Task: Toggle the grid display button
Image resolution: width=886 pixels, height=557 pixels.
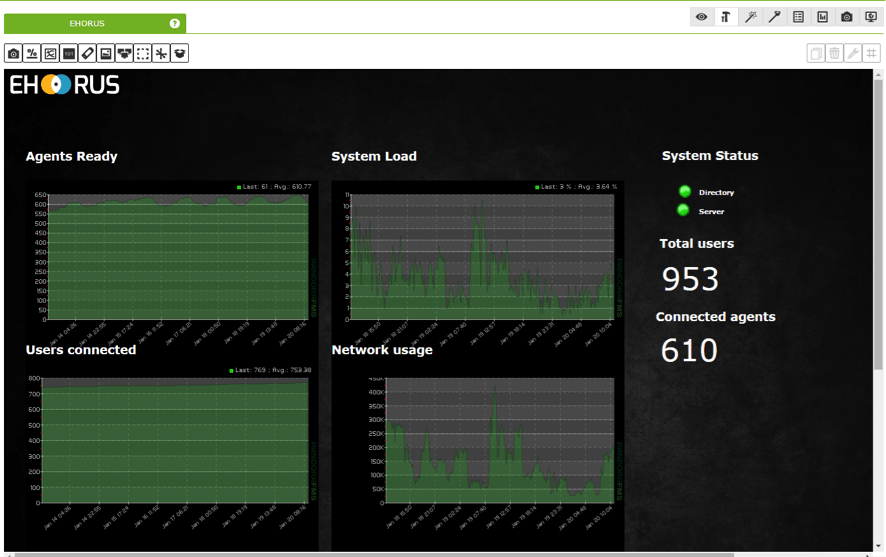Action: pyautogui.click(x=872, y=54)
